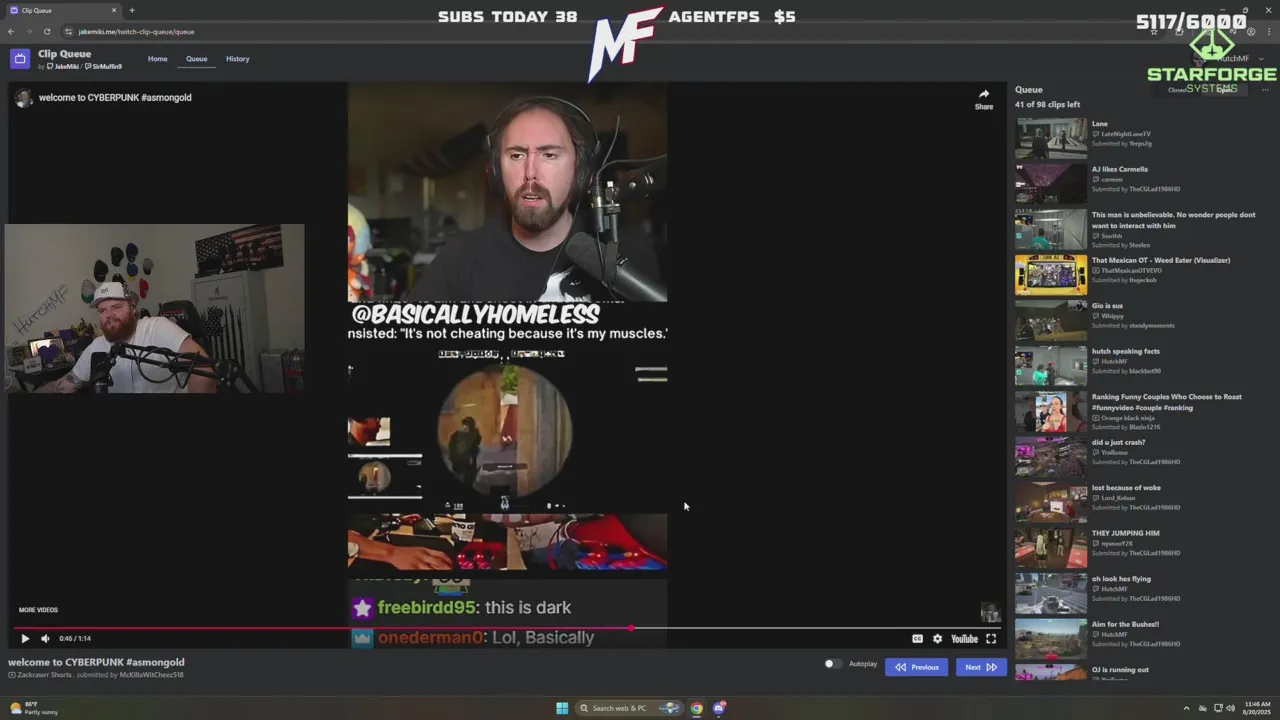Click the Clip Queue logo icon

(20, 59)
